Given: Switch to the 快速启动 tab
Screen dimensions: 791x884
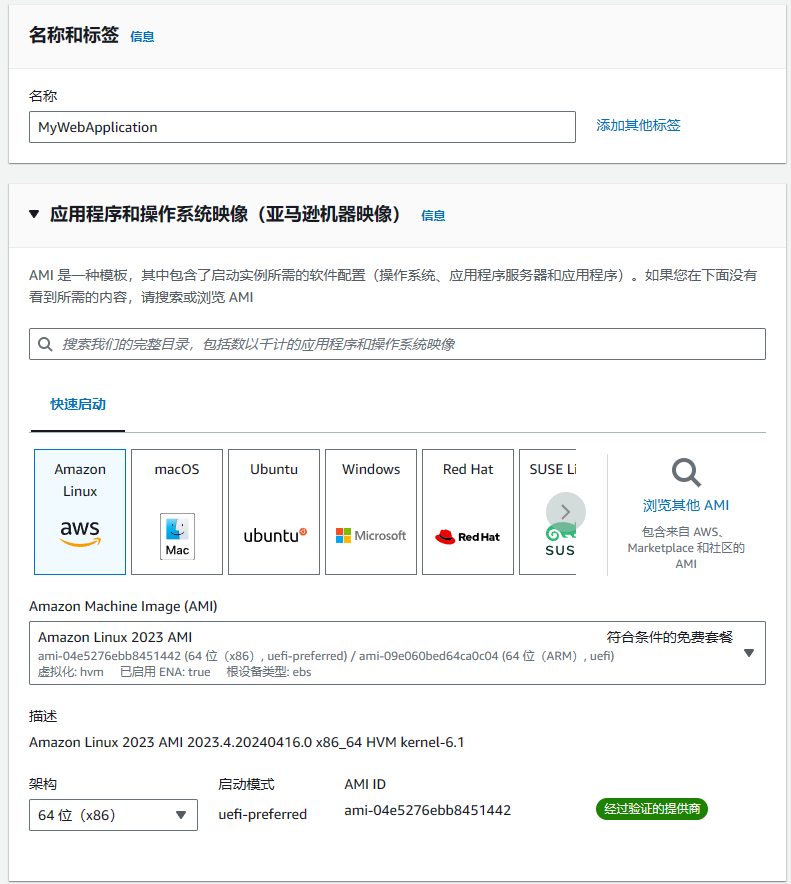Looking at the screenshot, I should pyautogui.click(x=78, y=404).
